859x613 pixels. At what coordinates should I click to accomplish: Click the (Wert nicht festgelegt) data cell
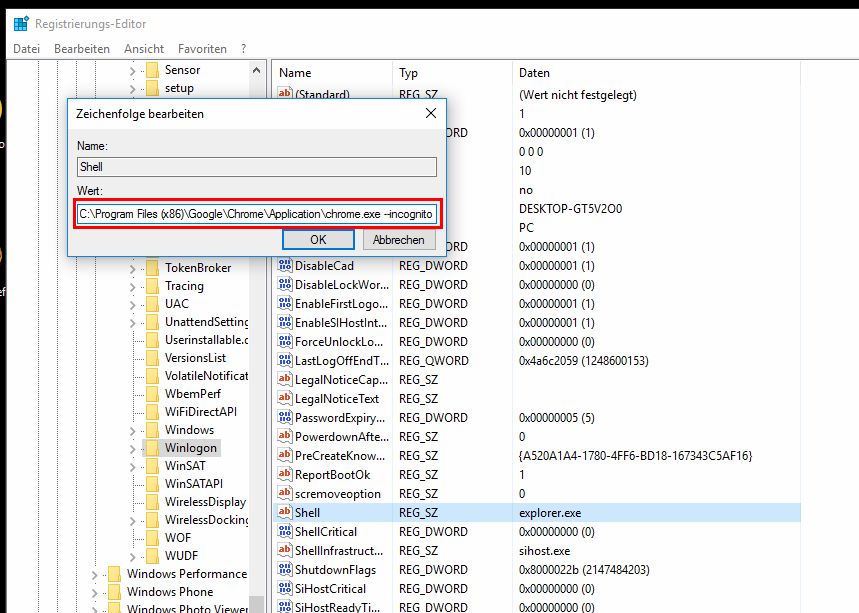coord(577,95)
